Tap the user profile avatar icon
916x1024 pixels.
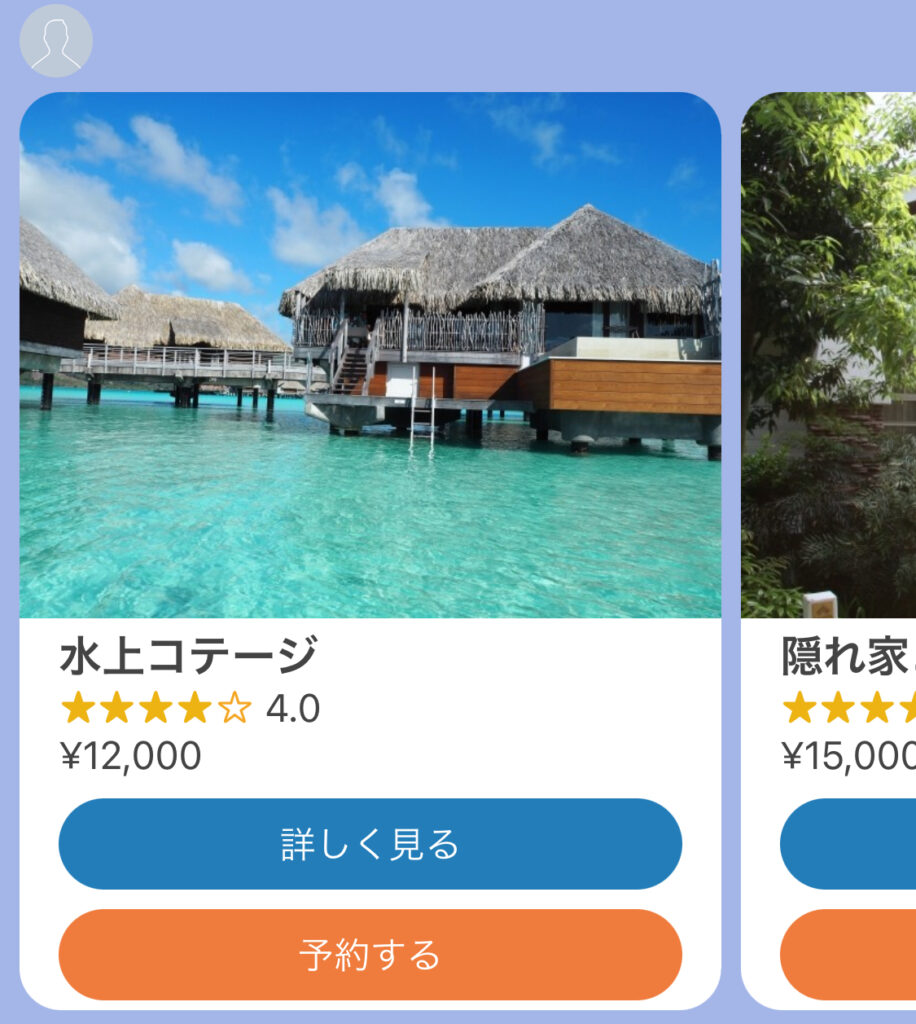(x=56, y=40)
